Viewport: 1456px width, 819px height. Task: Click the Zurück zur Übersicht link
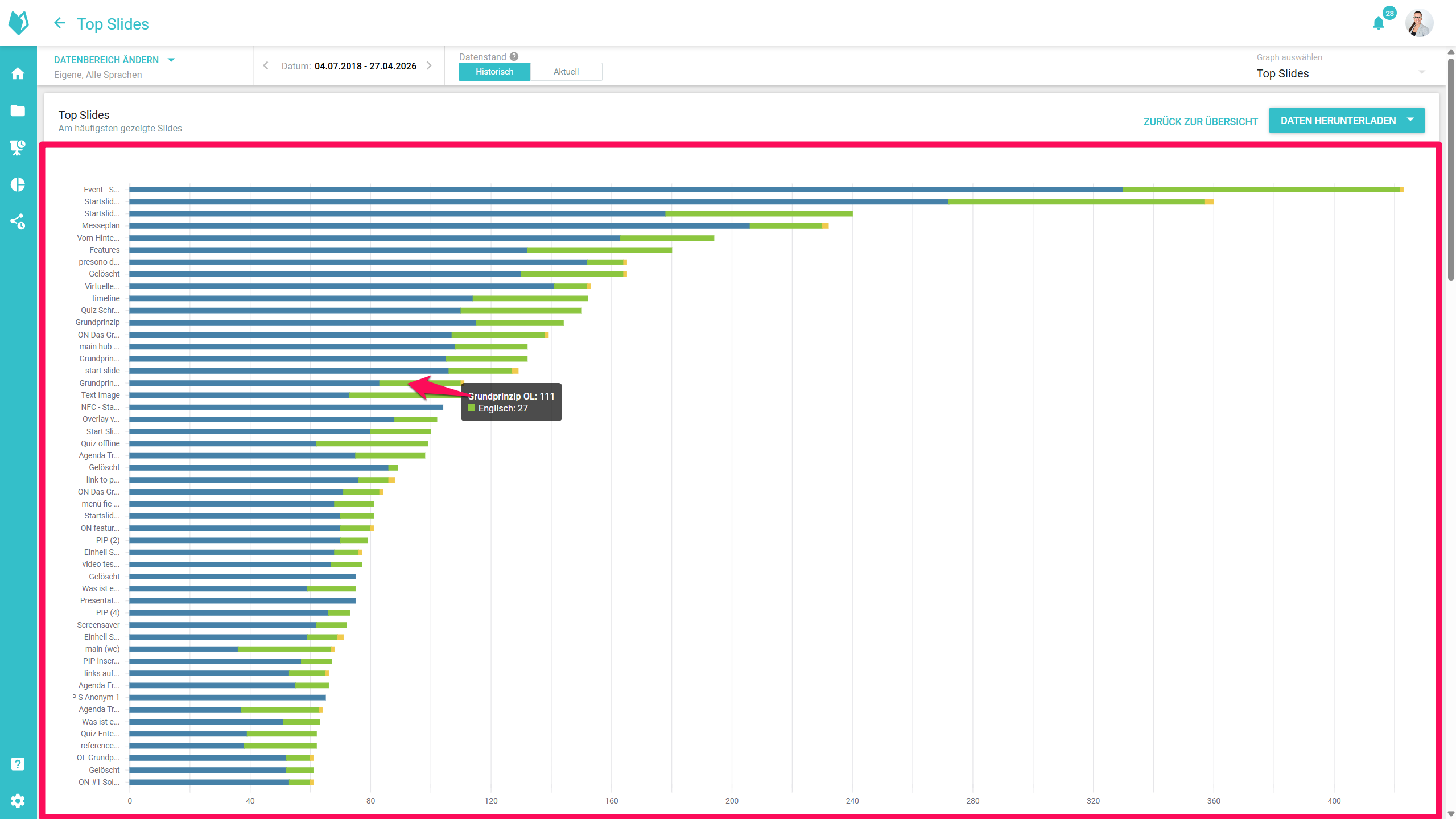click(1200, 121)
